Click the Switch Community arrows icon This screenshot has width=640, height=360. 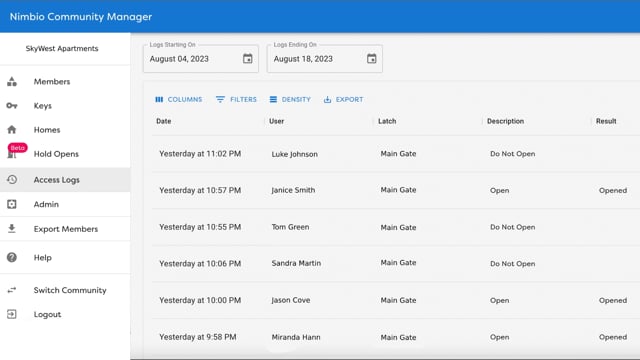(x=12, y=290)
